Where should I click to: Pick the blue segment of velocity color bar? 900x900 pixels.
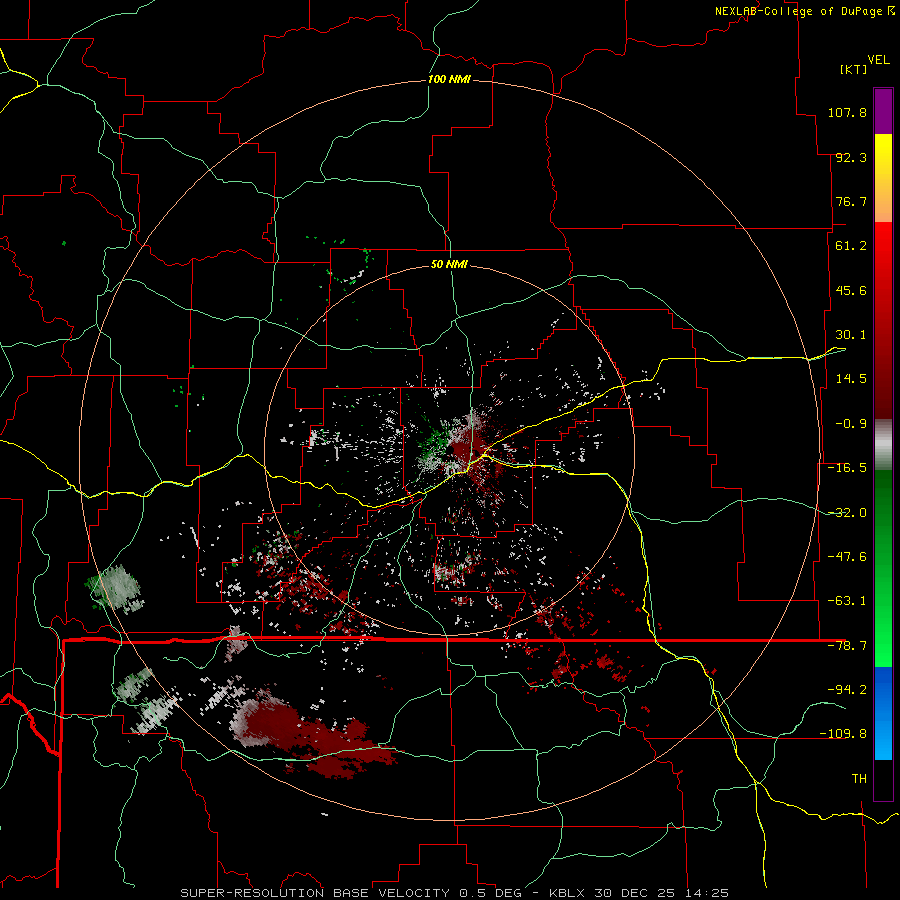(x=883, y=713)
